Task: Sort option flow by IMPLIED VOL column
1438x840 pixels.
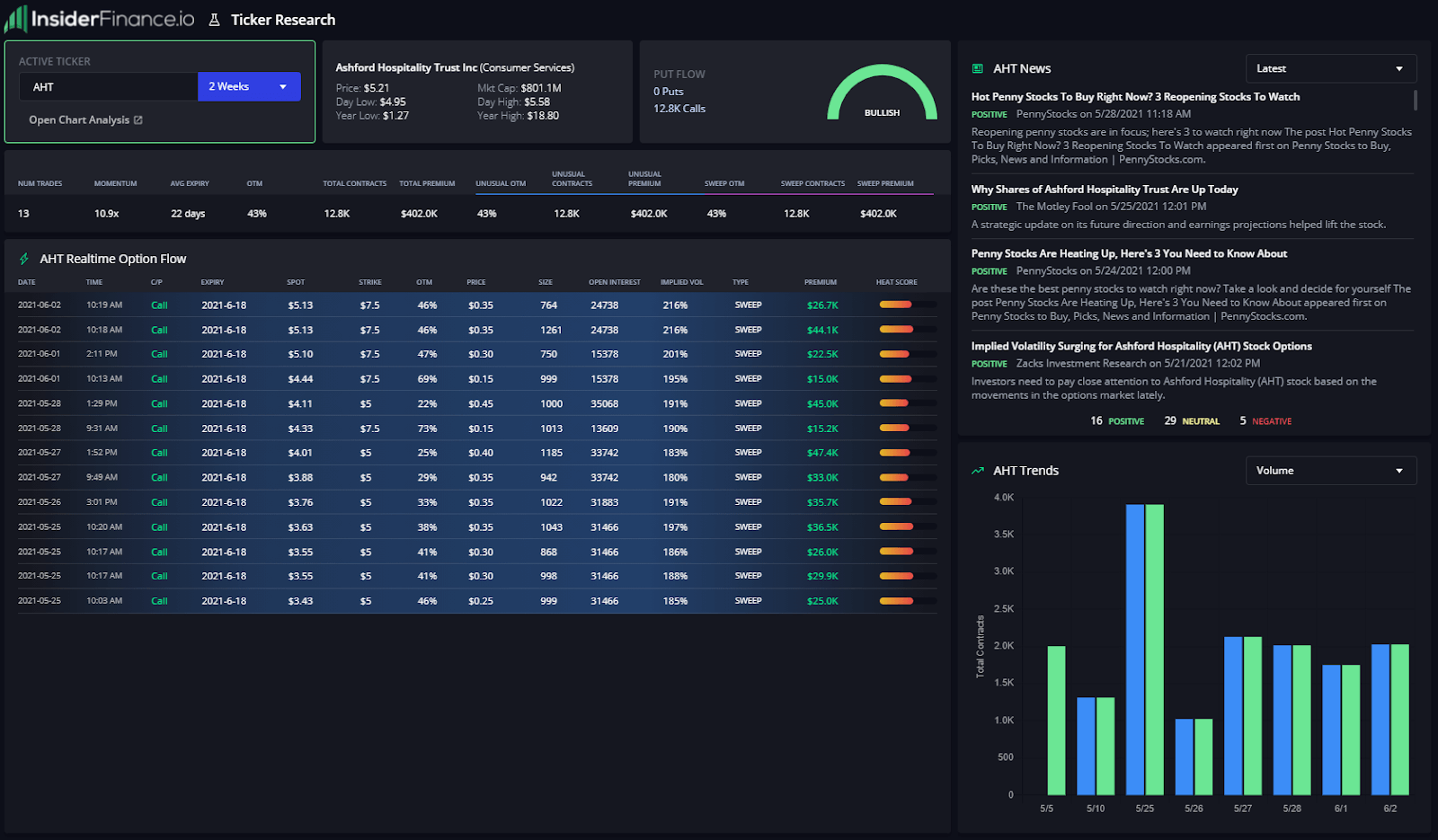Action: pyautogui.click(x=682, y=282)
